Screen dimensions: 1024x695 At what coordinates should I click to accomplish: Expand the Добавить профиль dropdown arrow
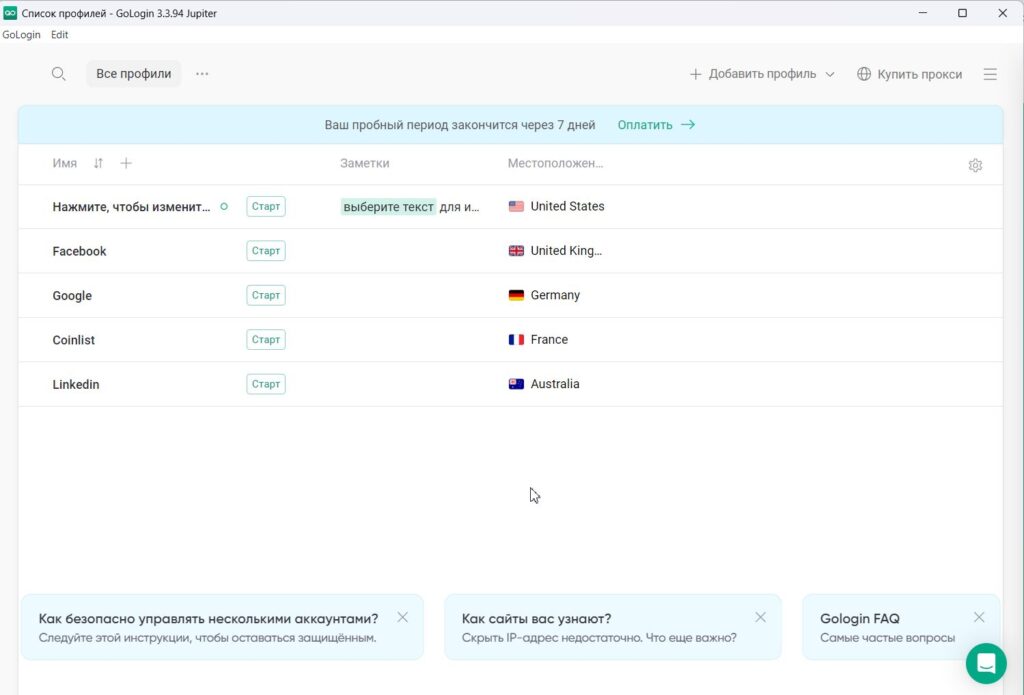click(x=830, y=74)
